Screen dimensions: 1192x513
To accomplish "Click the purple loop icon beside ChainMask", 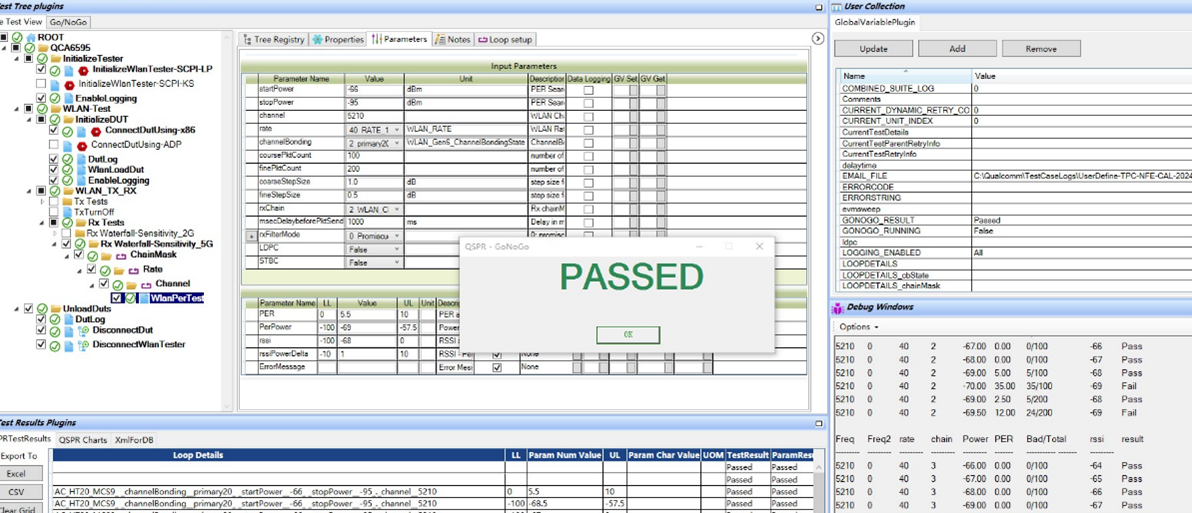I will [x=119, y=256].
